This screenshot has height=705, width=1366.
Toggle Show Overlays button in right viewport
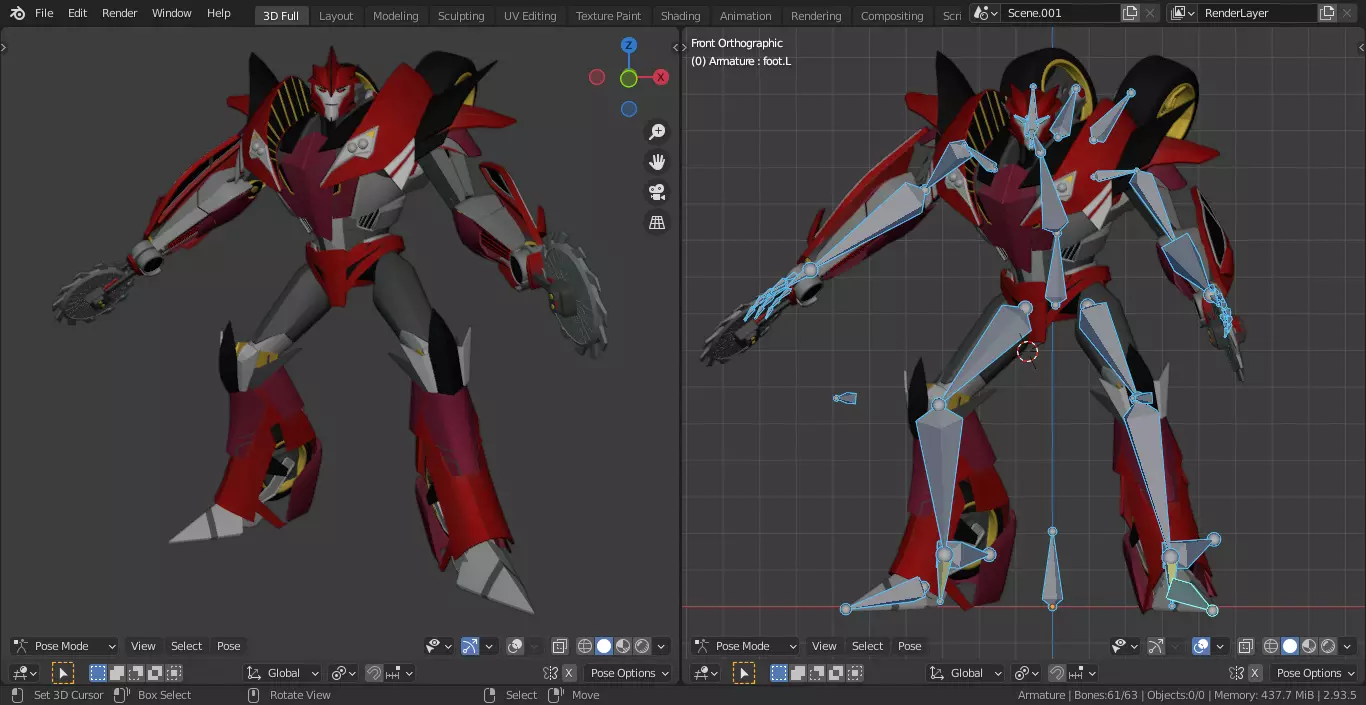[1201, 646]
